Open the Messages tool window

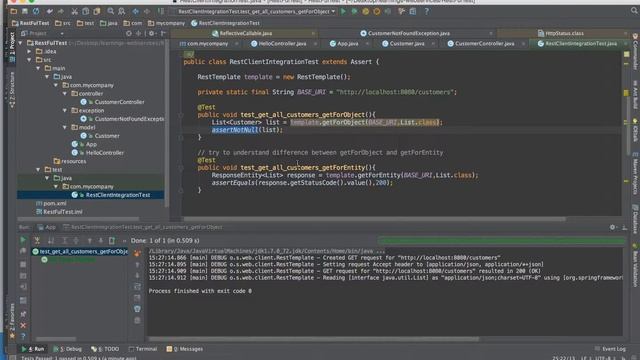[184, 349]
